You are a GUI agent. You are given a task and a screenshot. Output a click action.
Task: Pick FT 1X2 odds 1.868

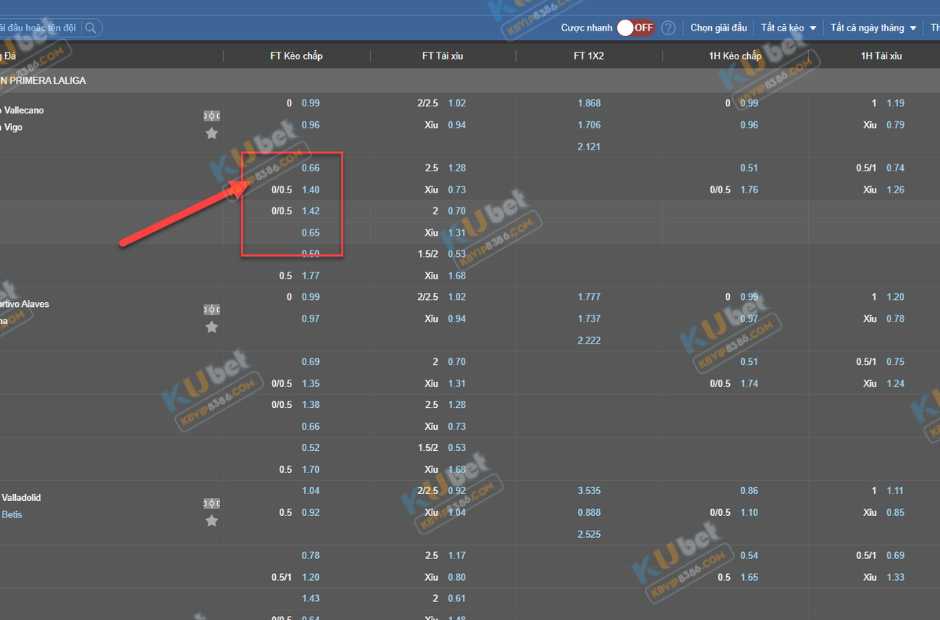(x=589, y=103)
